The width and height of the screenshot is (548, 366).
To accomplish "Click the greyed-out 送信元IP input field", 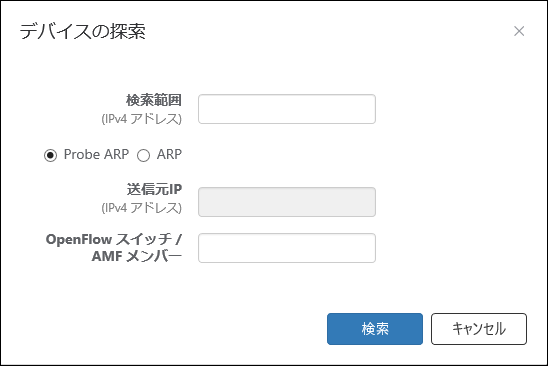I will [x=287, y=202].
